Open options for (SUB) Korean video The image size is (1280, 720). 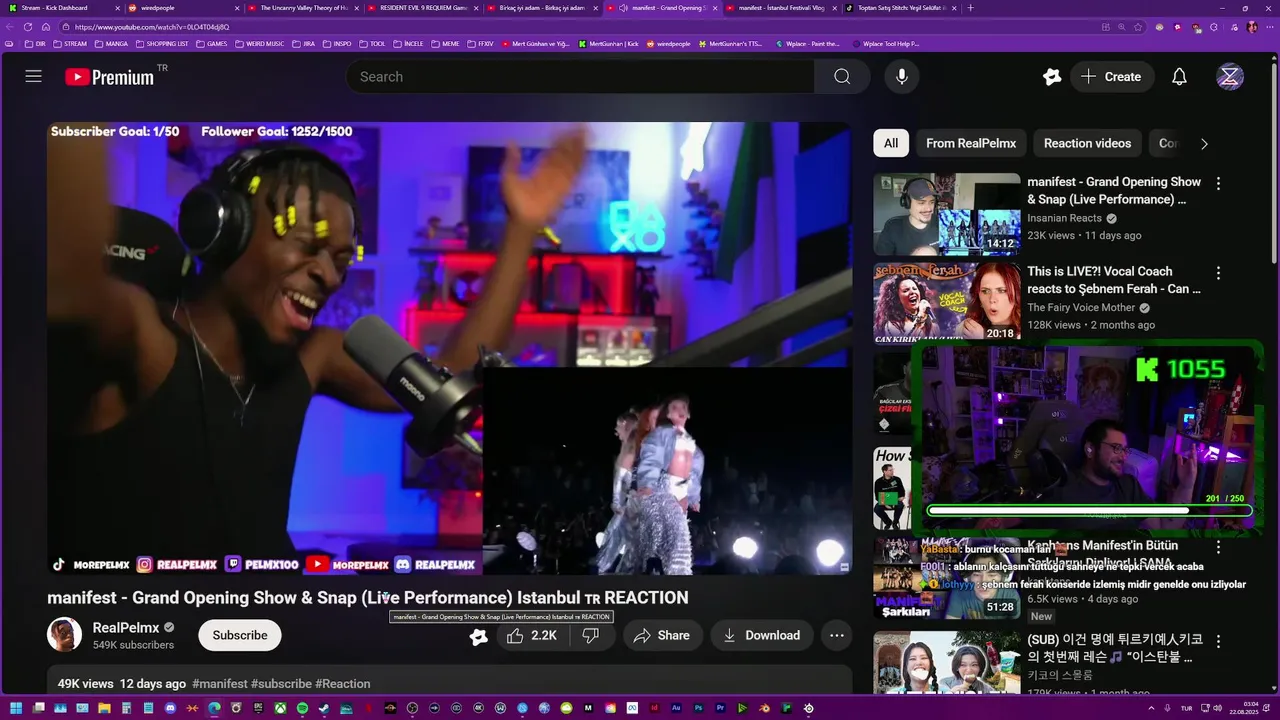(x=1218, y=641)
